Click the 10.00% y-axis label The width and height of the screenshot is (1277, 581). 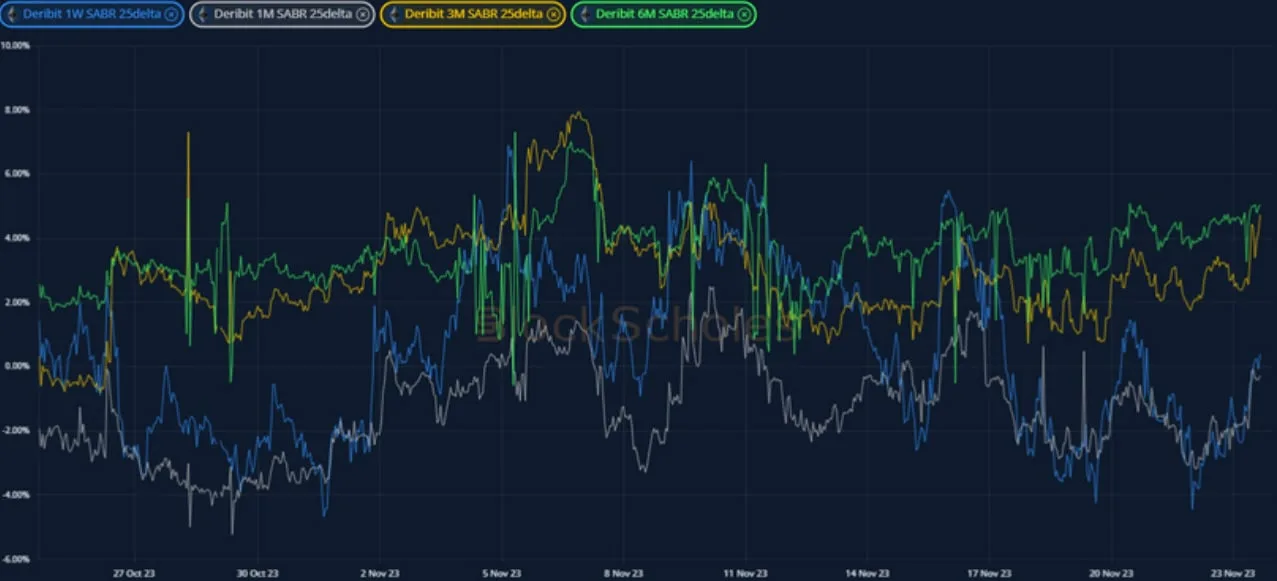(16, 45)
